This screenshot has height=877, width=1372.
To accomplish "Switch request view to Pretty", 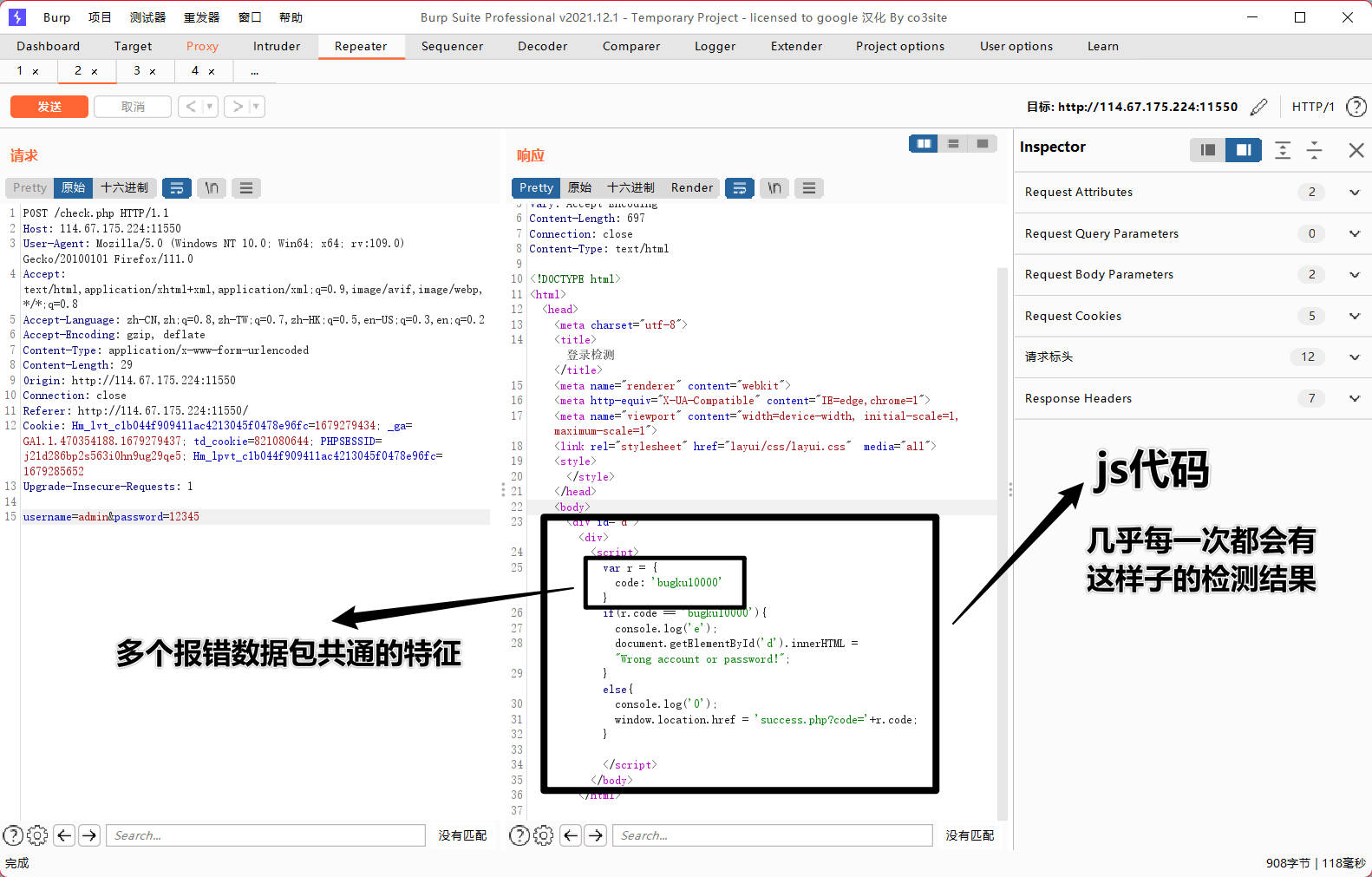I will (x=29, y=187).
